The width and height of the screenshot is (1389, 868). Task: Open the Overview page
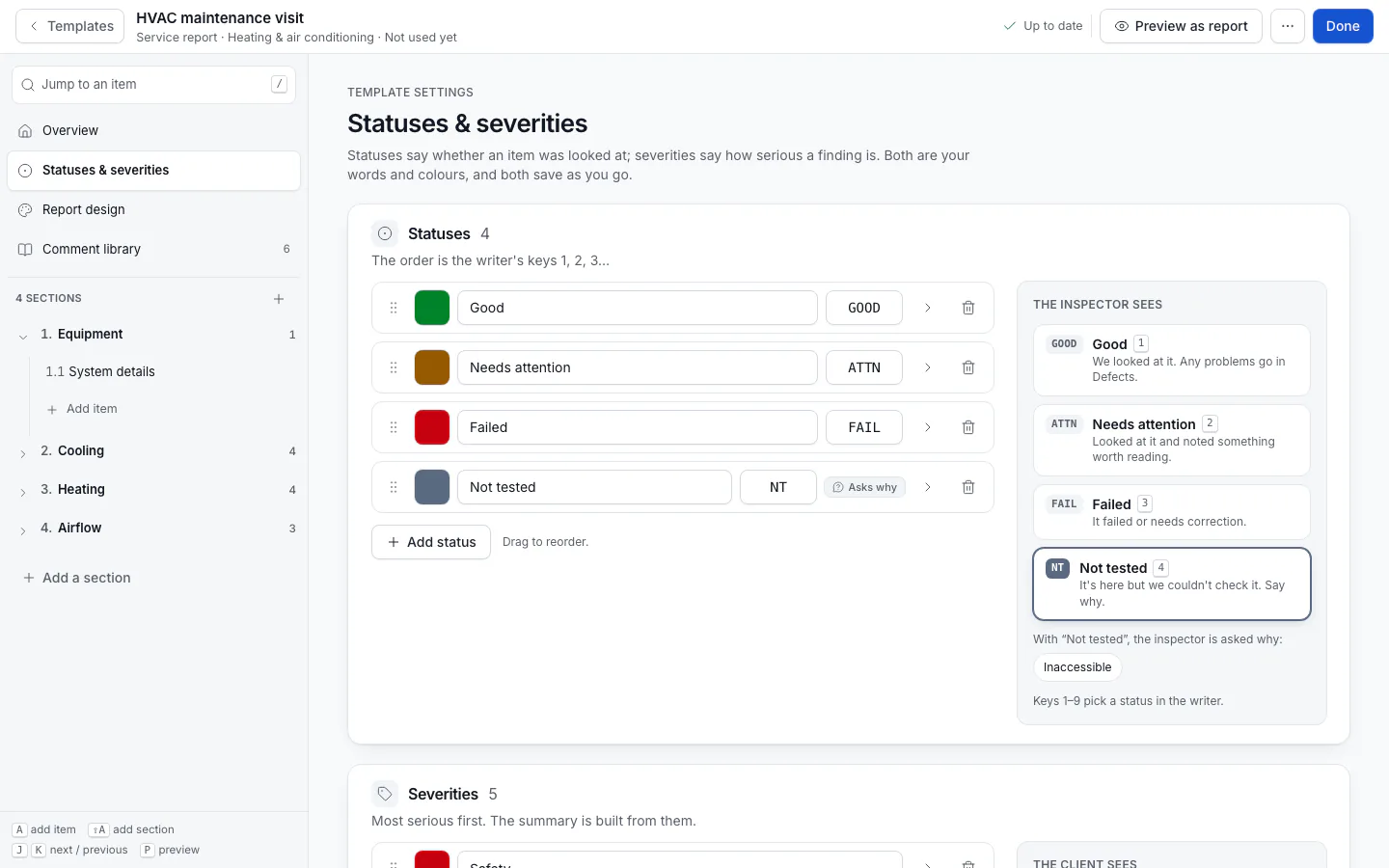coord(154,130)
